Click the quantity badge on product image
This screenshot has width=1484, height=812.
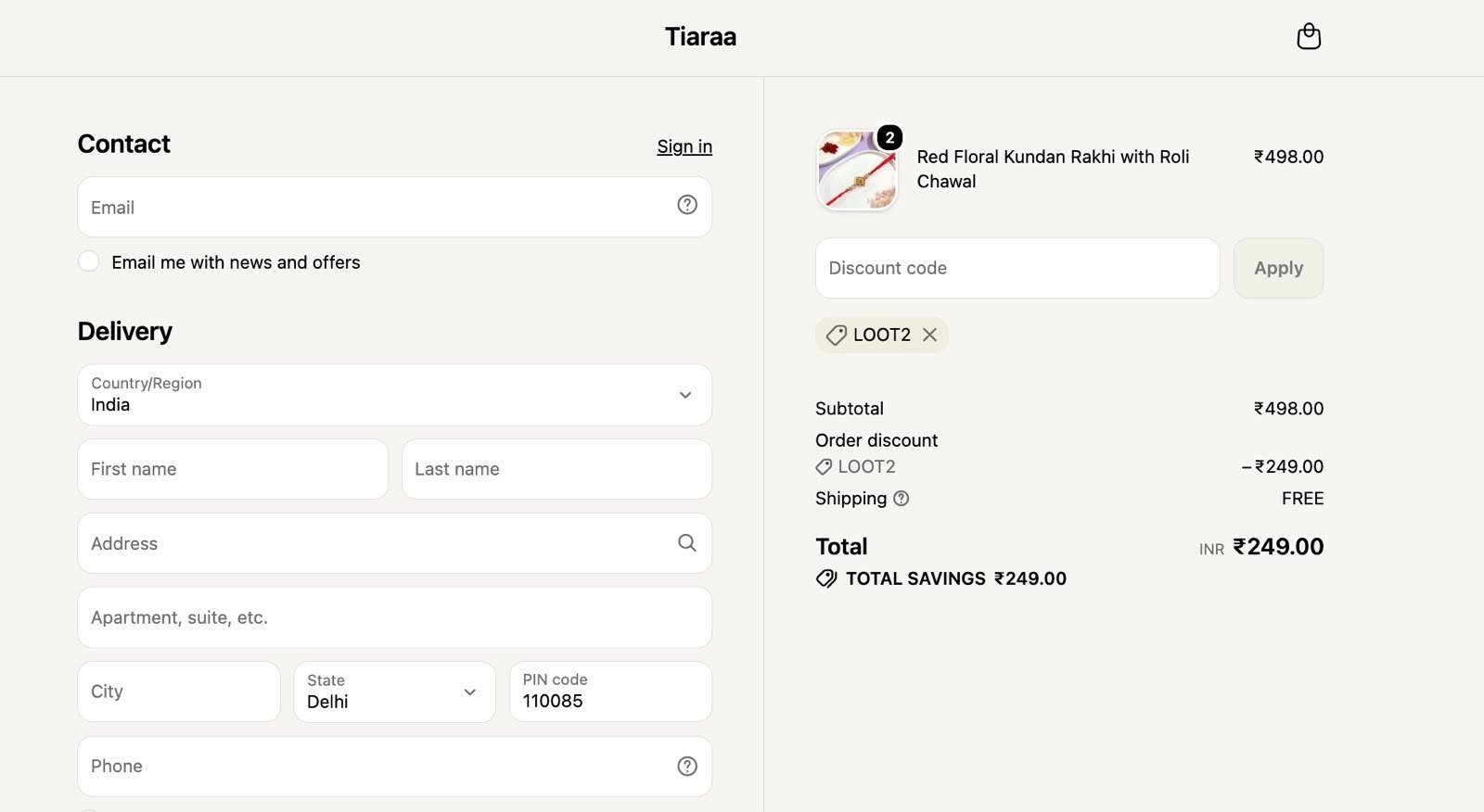pos(889,138)
